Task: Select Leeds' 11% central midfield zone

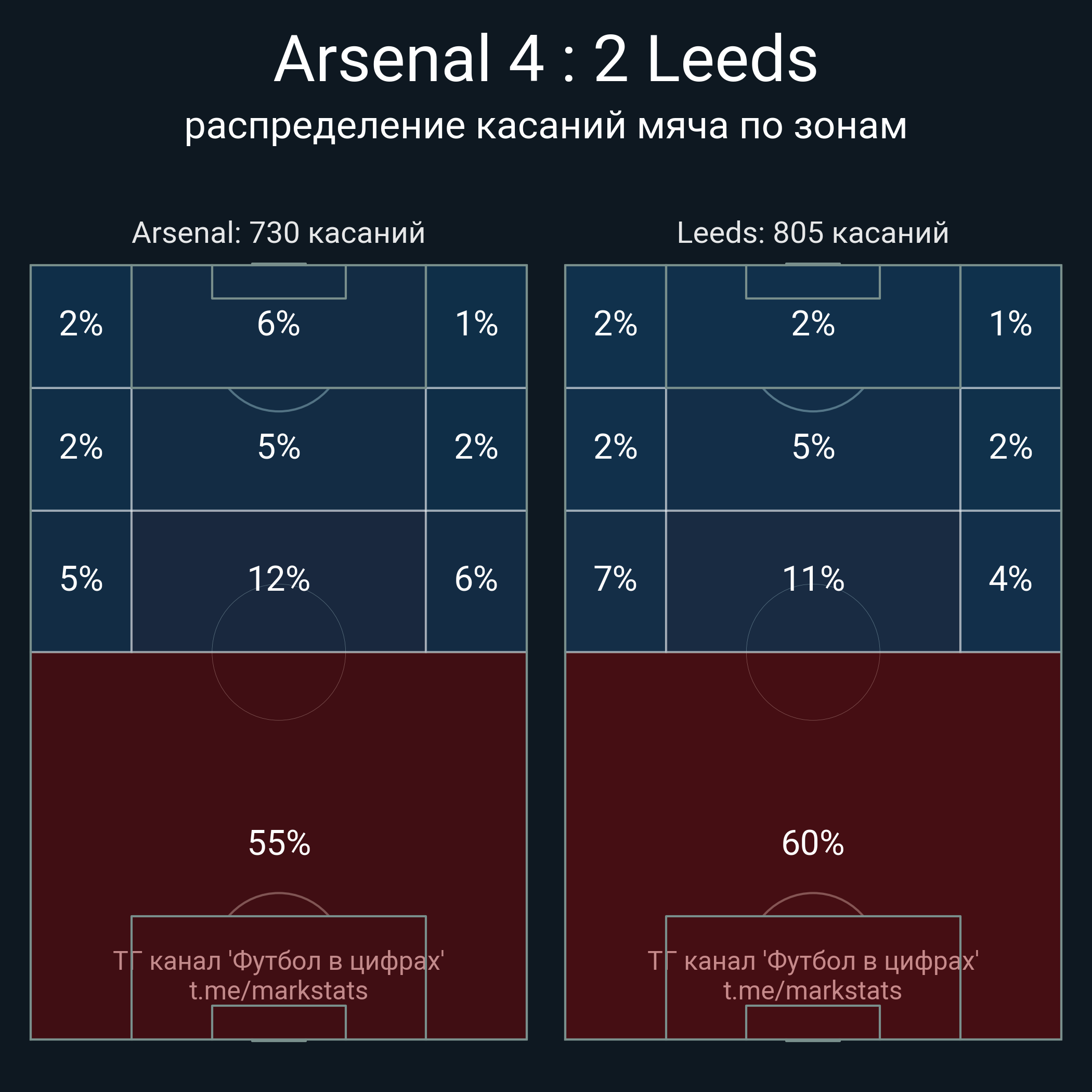Action: click(x=813, y=579)
